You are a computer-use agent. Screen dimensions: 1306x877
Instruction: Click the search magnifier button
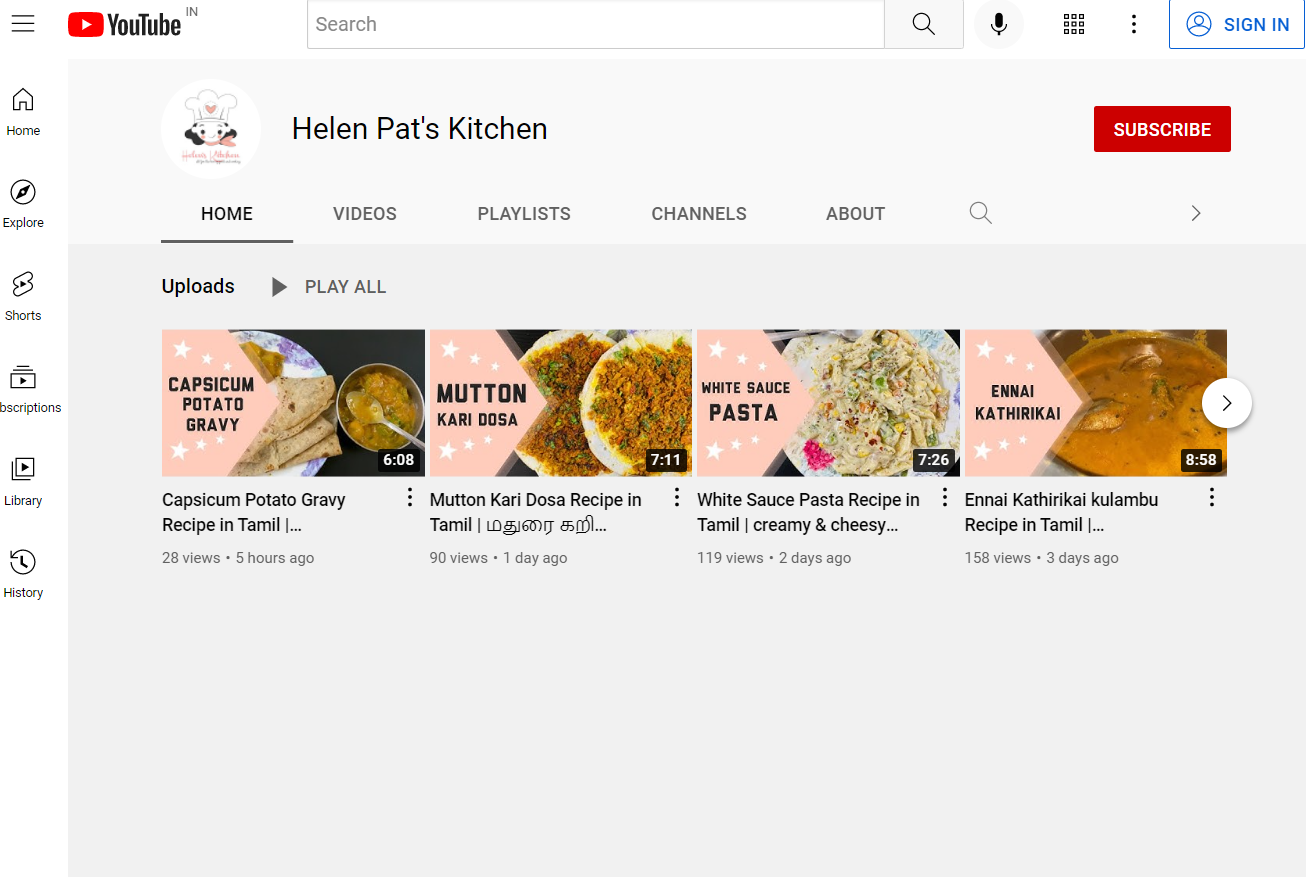(x=923, y=24)
